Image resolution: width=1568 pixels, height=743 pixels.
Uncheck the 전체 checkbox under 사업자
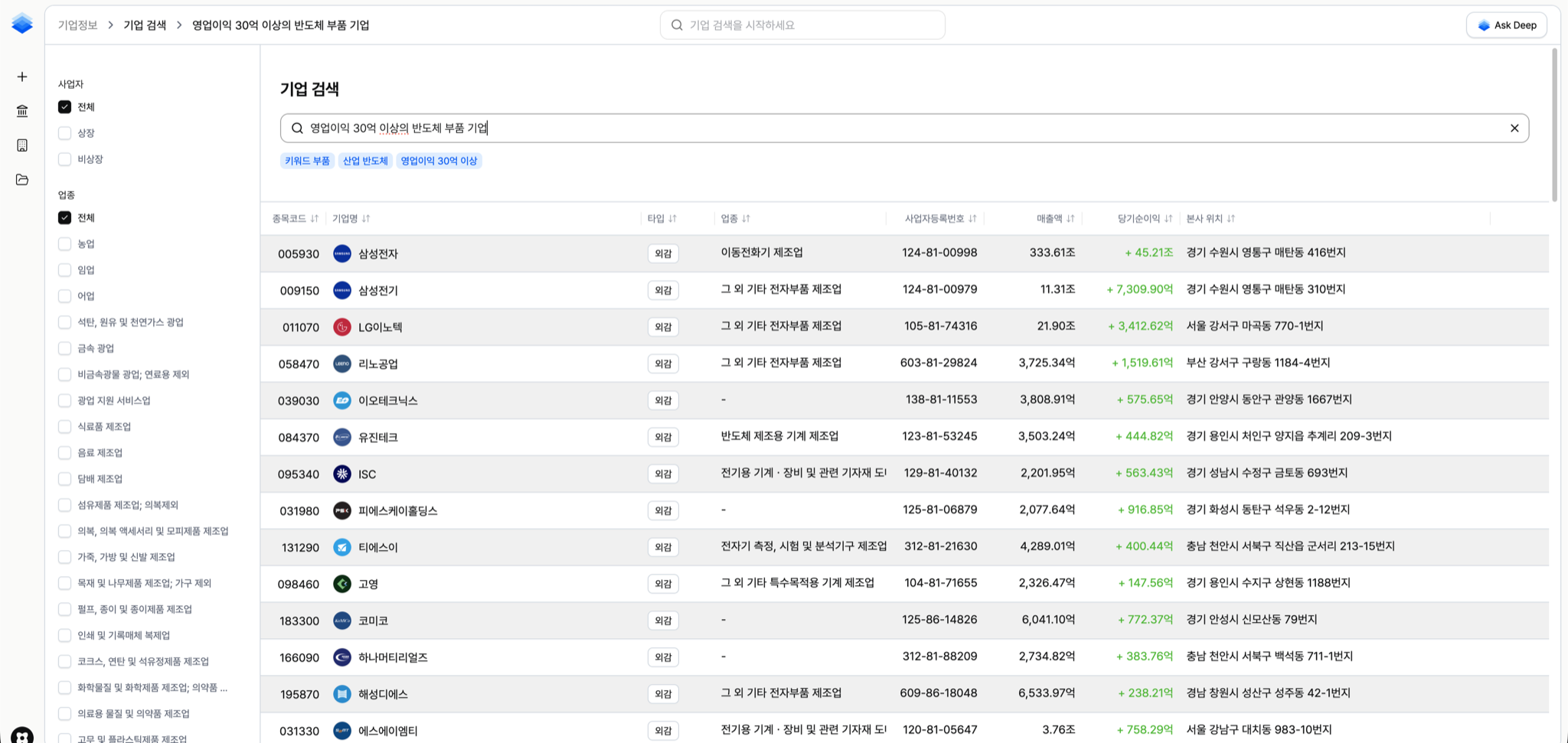(65, 107)
